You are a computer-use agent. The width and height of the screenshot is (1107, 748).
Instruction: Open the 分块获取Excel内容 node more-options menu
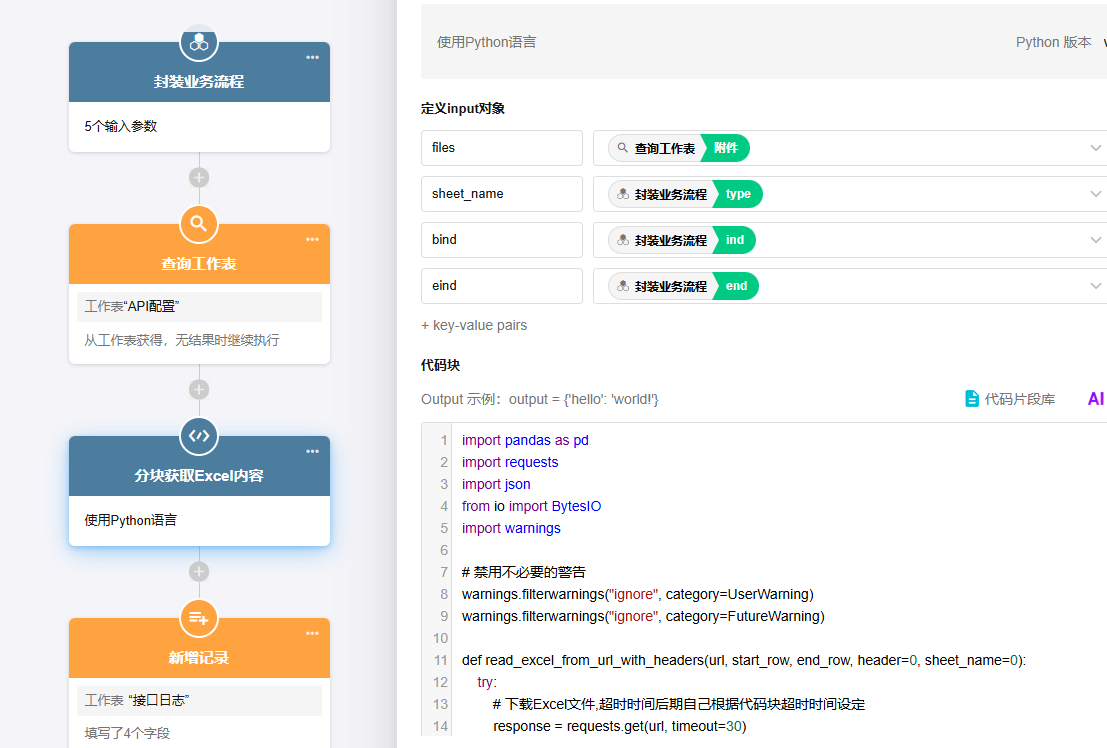(x=313, y=452)
